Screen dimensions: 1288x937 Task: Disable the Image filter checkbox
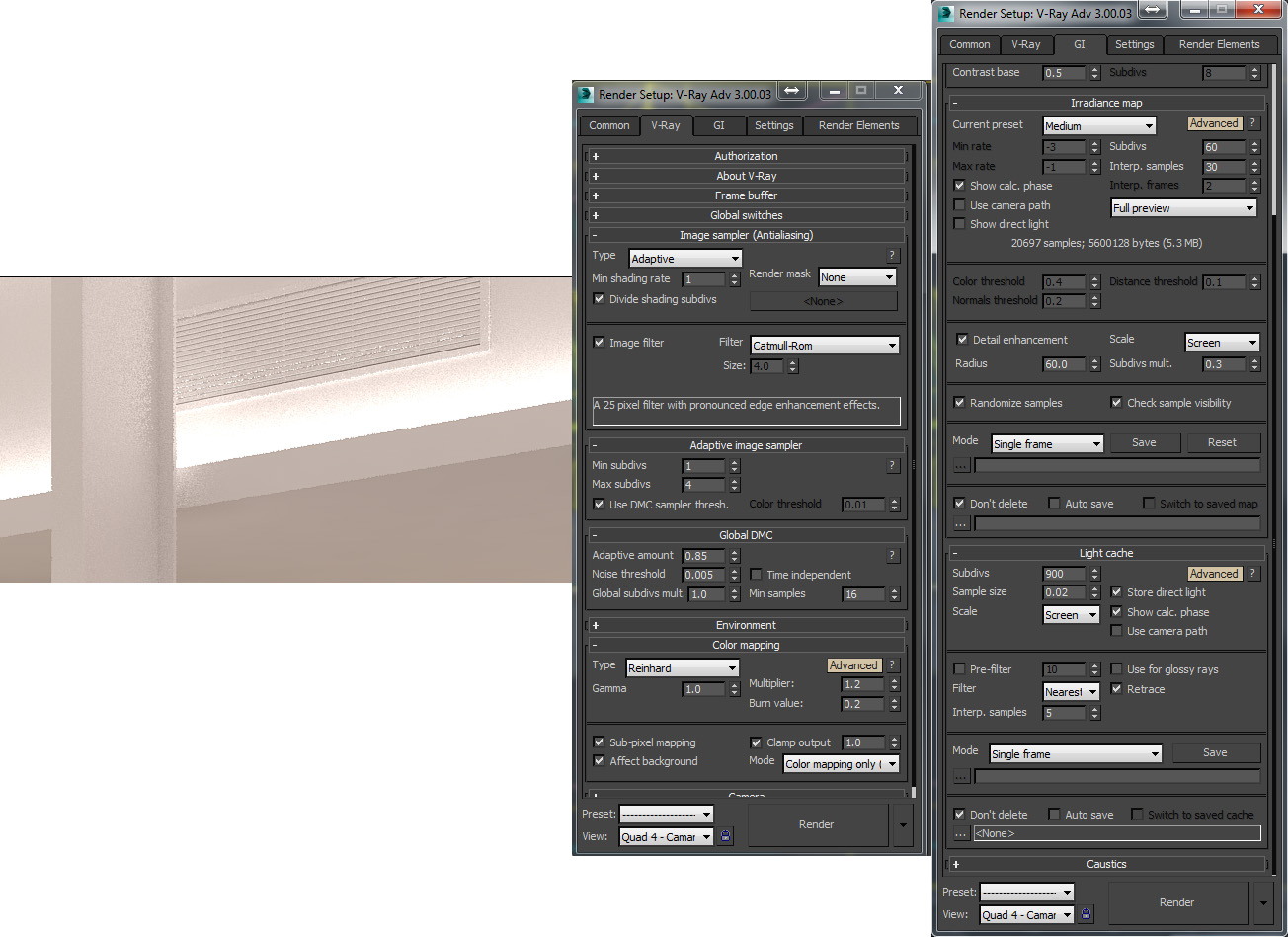point(599,343)
